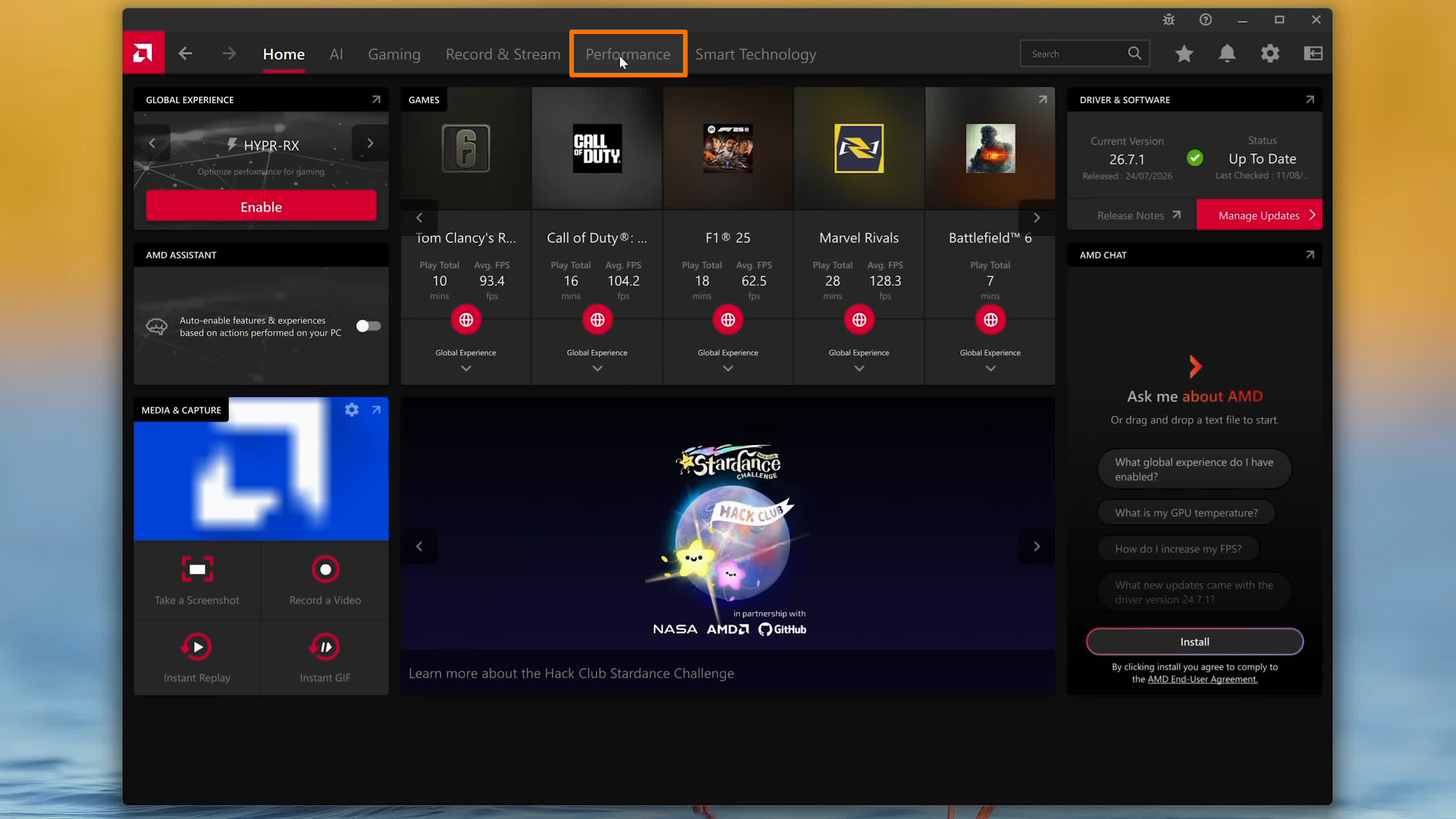Click the Marvel Rivals game icon
Viewport: 1456px width, 819px height.
(859, 148)
